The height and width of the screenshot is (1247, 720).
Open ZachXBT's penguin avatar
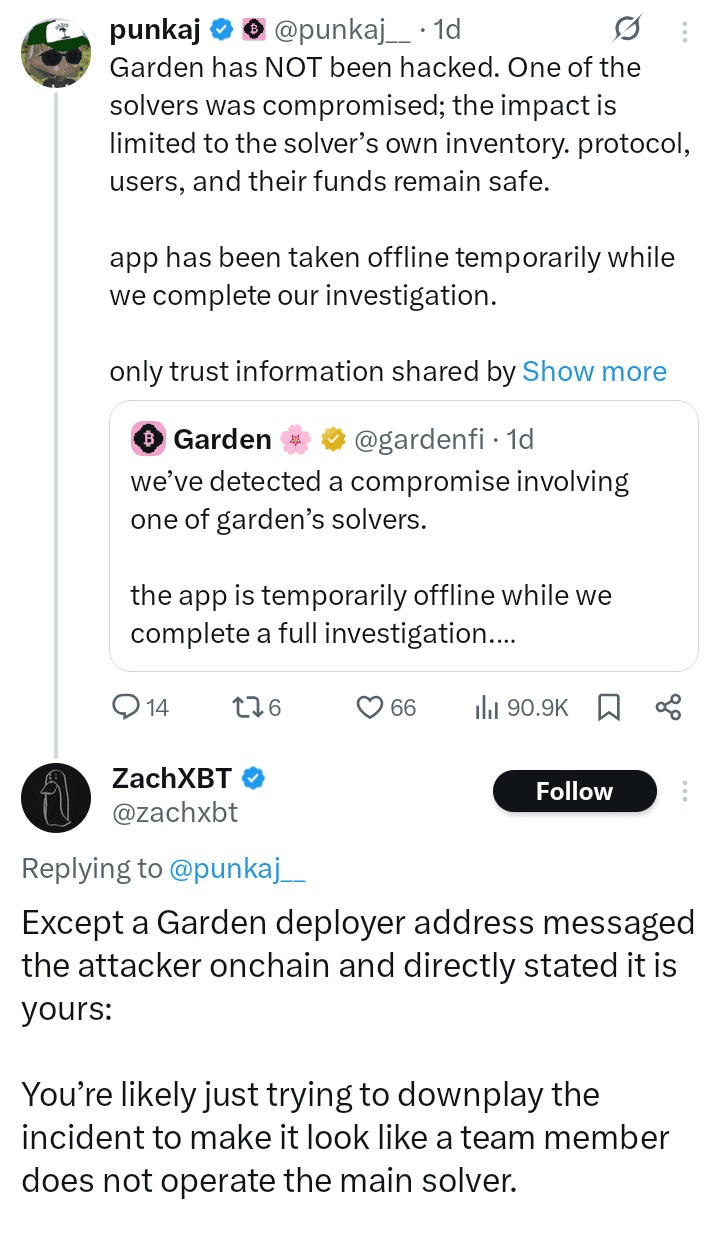click(x=57, y=796)
